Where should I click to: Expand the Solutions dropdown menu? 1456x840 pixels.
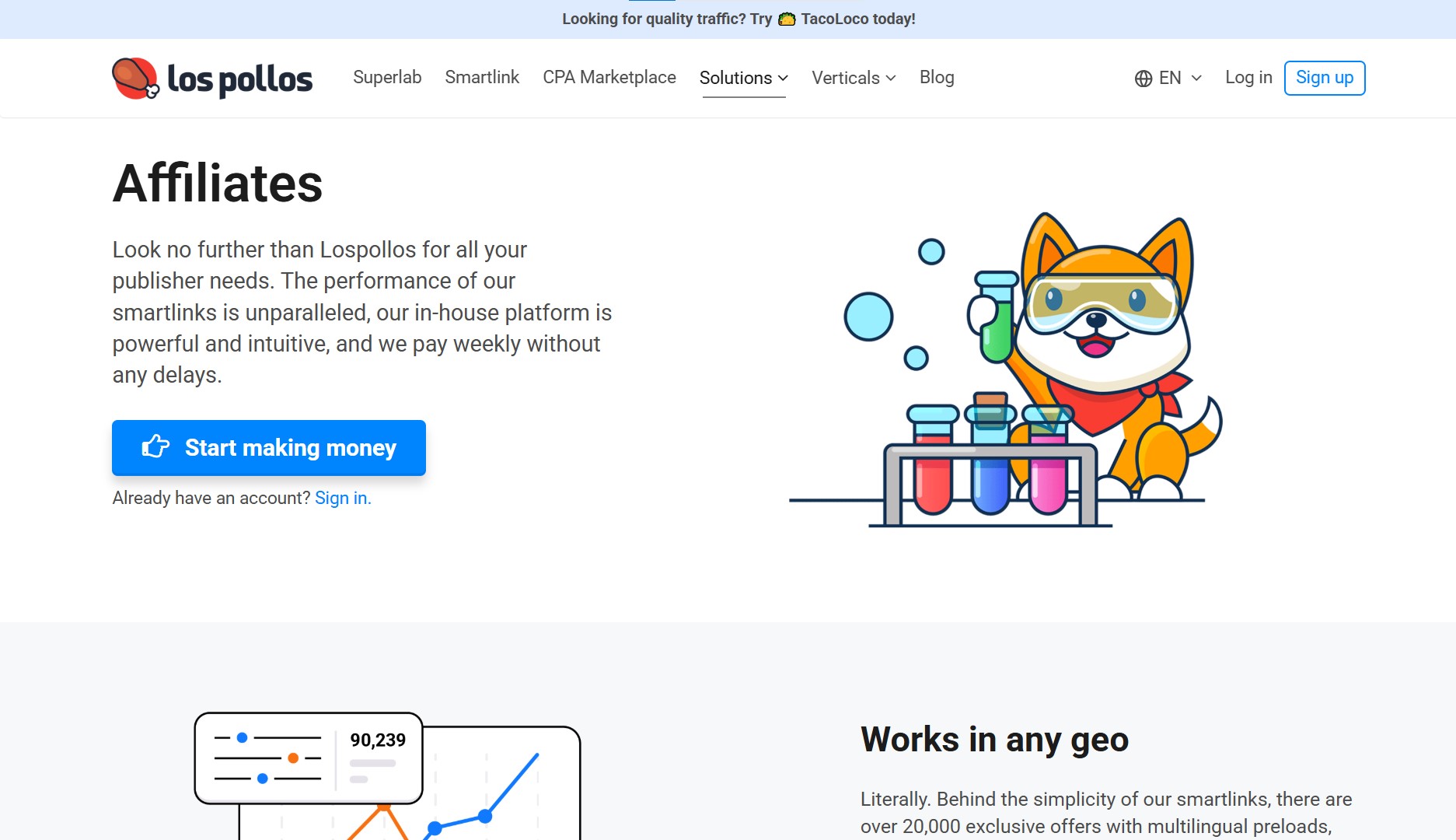click(743, 78)
